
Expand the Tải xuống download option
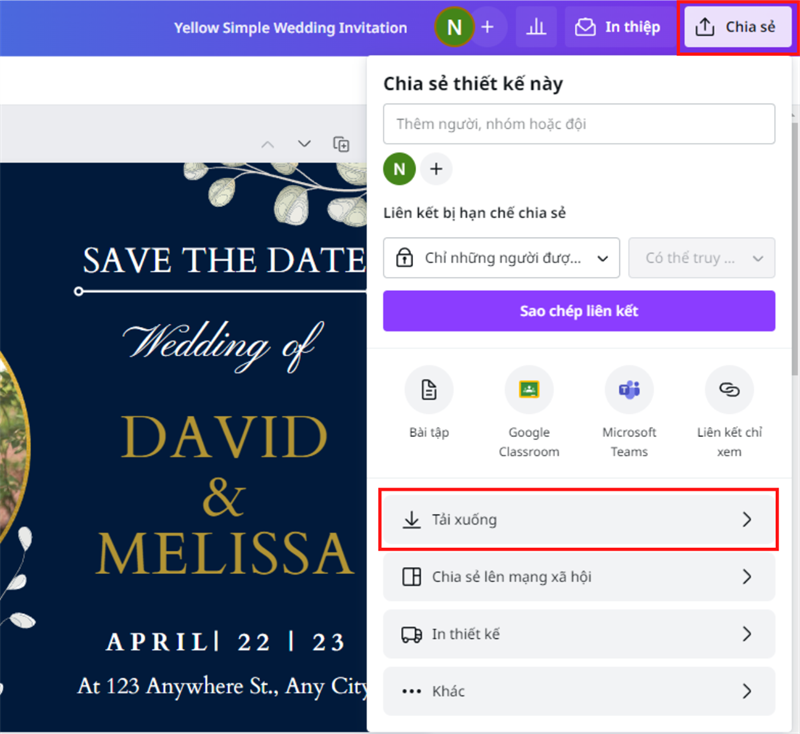click(x=579, y=520)
